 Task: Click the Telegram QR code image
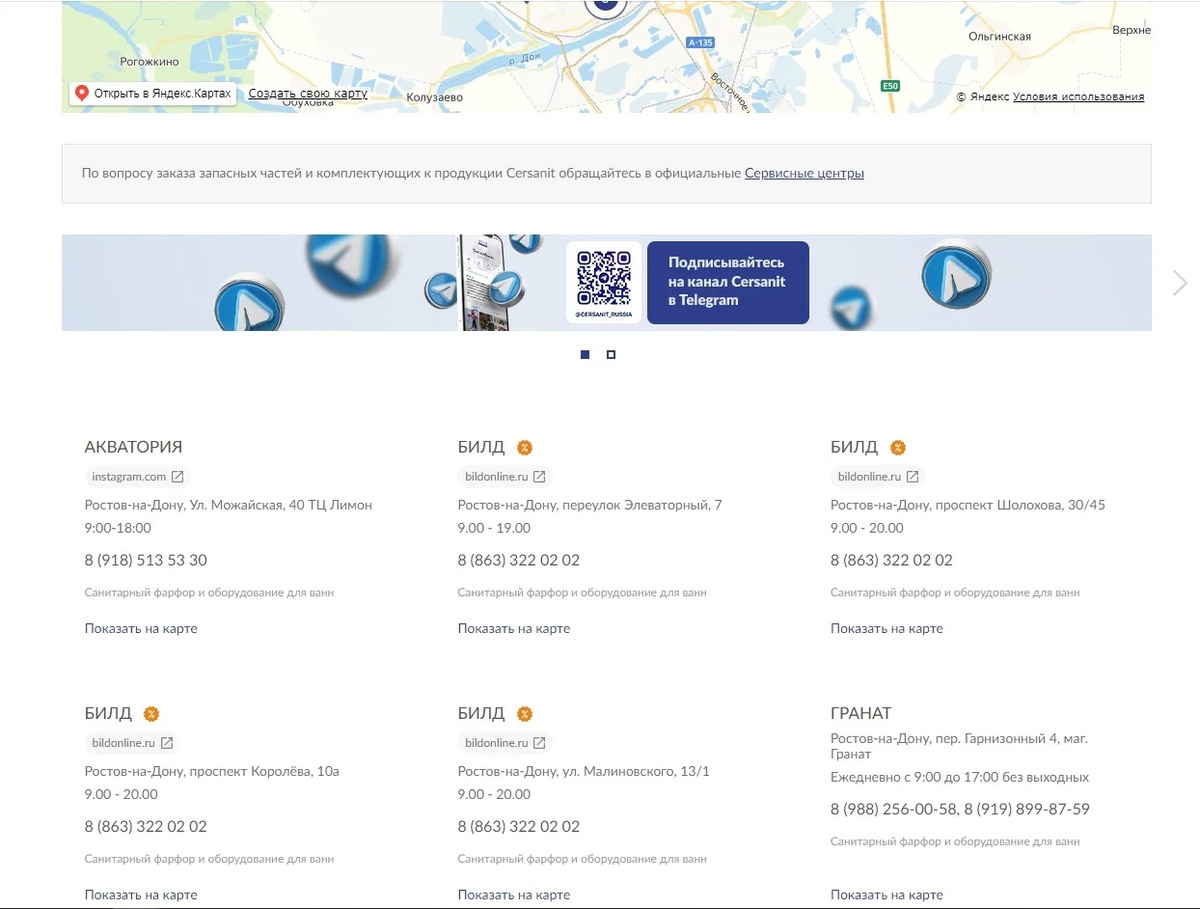604,278
